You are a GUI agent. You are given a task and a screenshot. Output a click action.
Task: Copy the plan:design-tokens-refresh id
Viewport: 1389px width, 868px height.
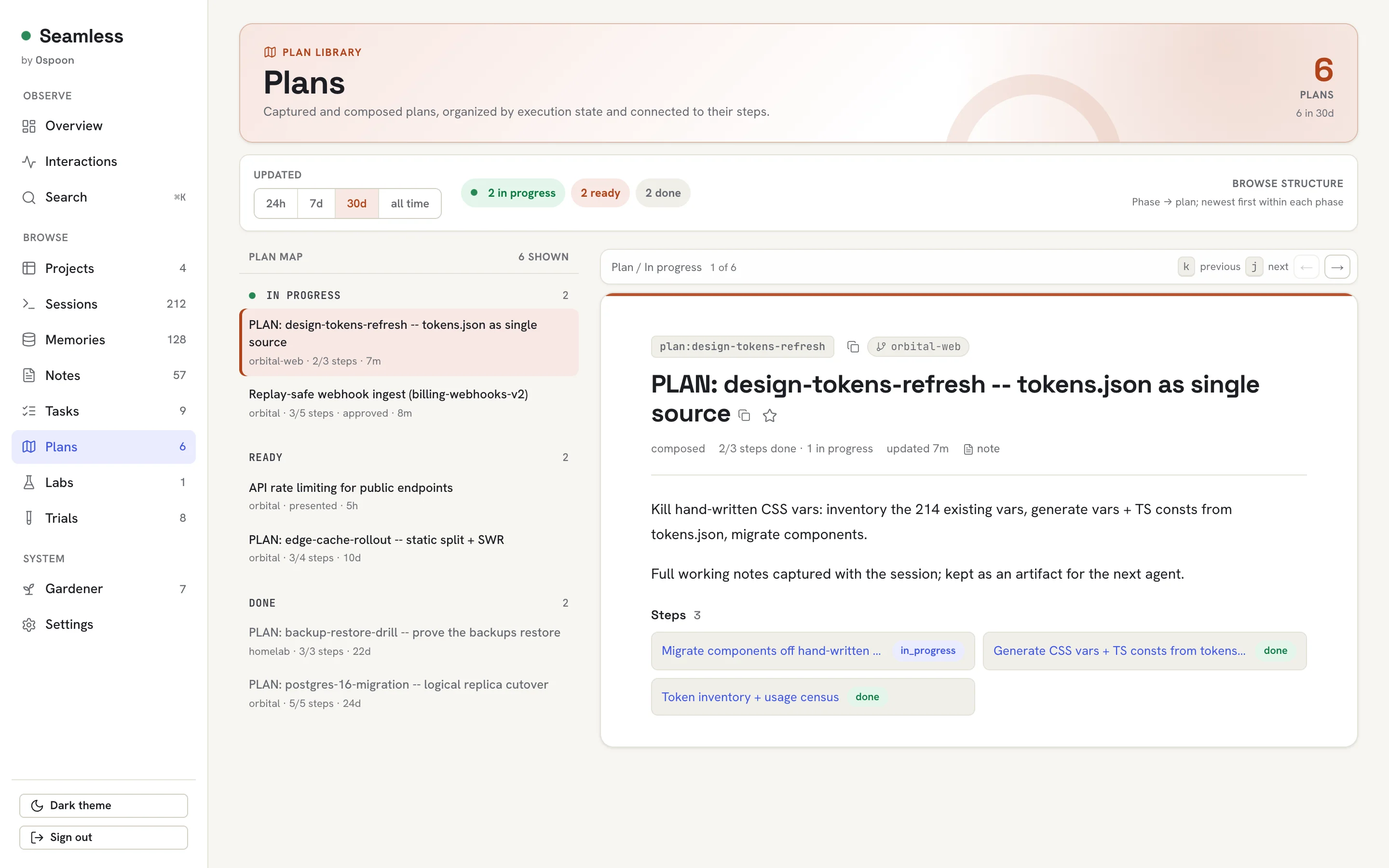pos(853,347)
